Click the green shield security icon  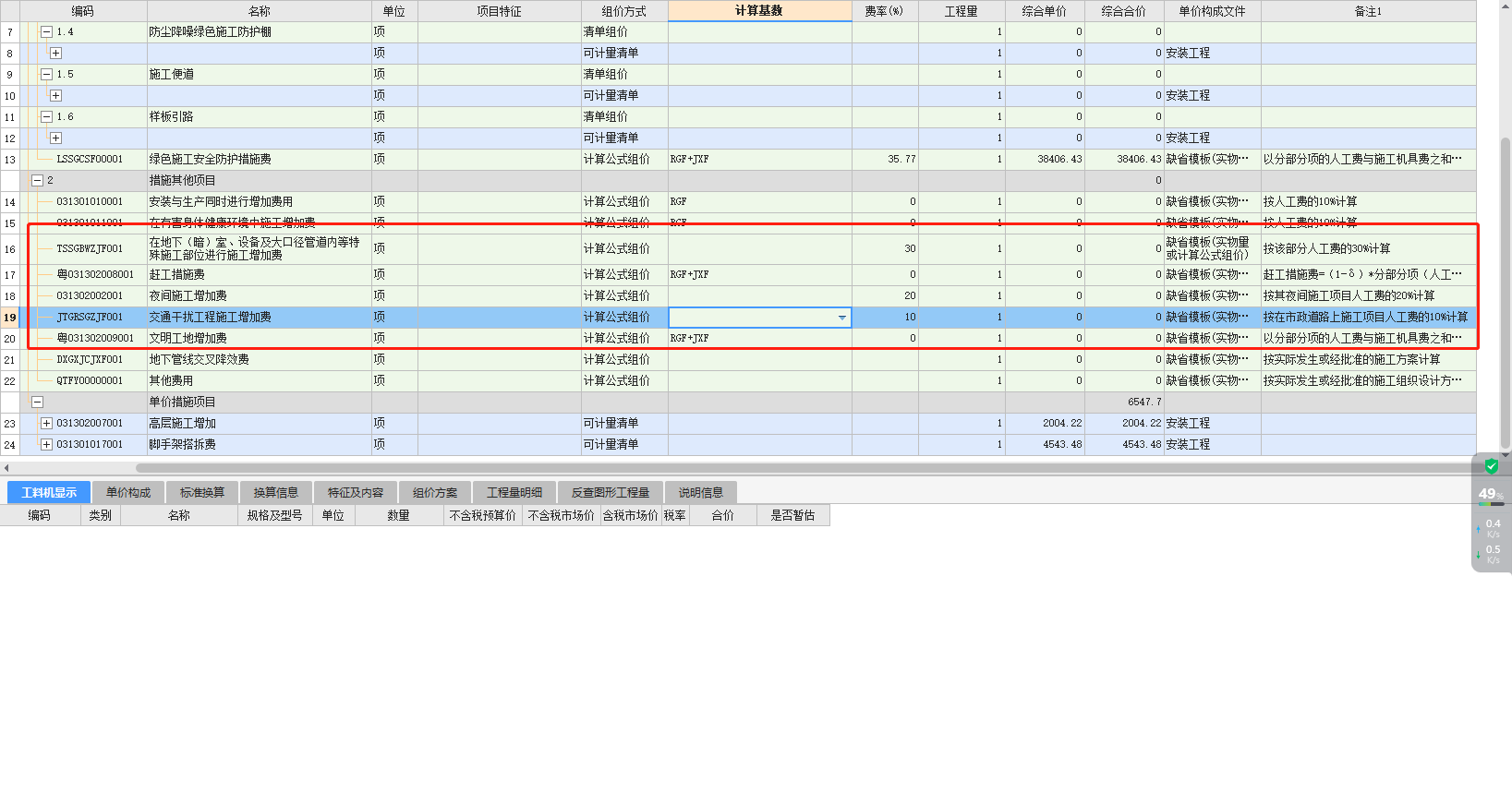point(1491,466)
